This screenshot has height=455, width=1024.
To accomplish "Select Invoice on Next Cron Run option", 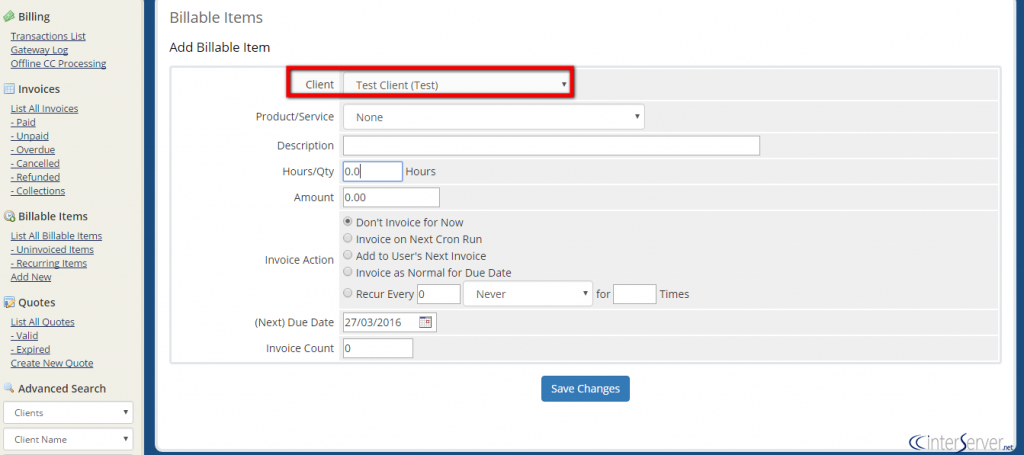I will [348, 239].
